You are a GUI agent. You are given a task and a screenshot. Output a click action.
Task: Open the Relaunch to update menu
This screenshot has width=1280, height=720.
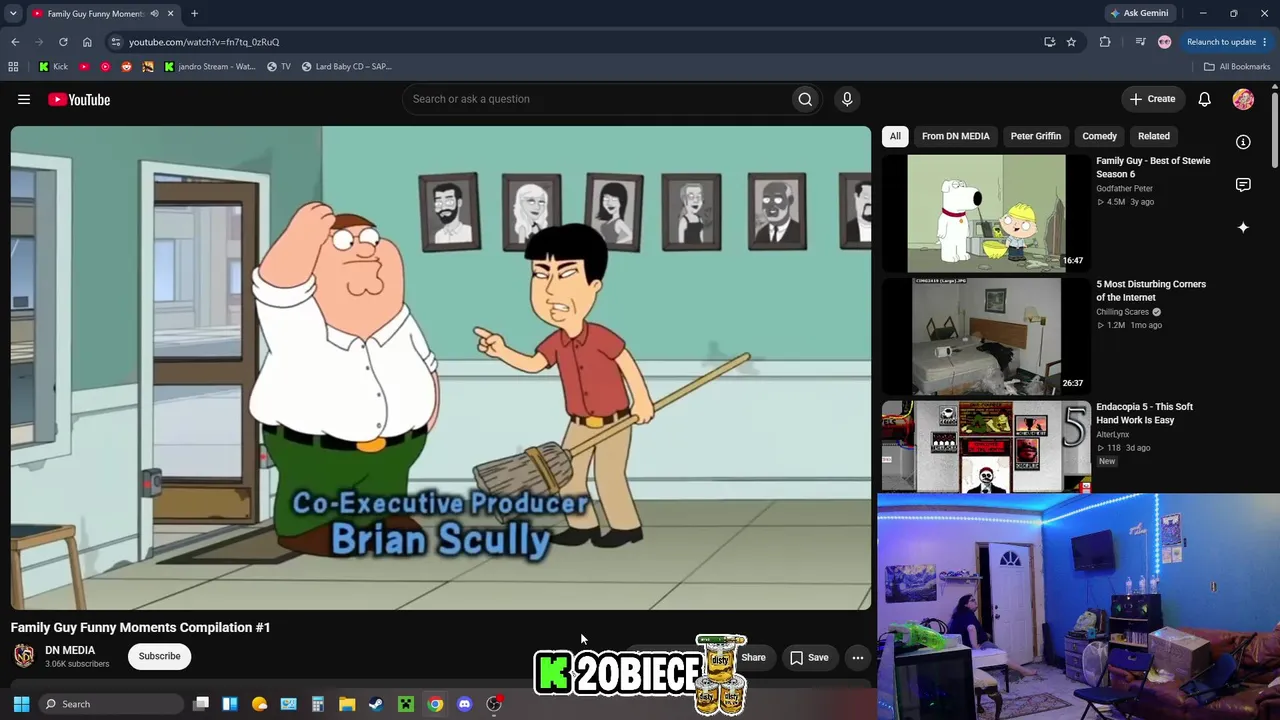pos(1226,42)
